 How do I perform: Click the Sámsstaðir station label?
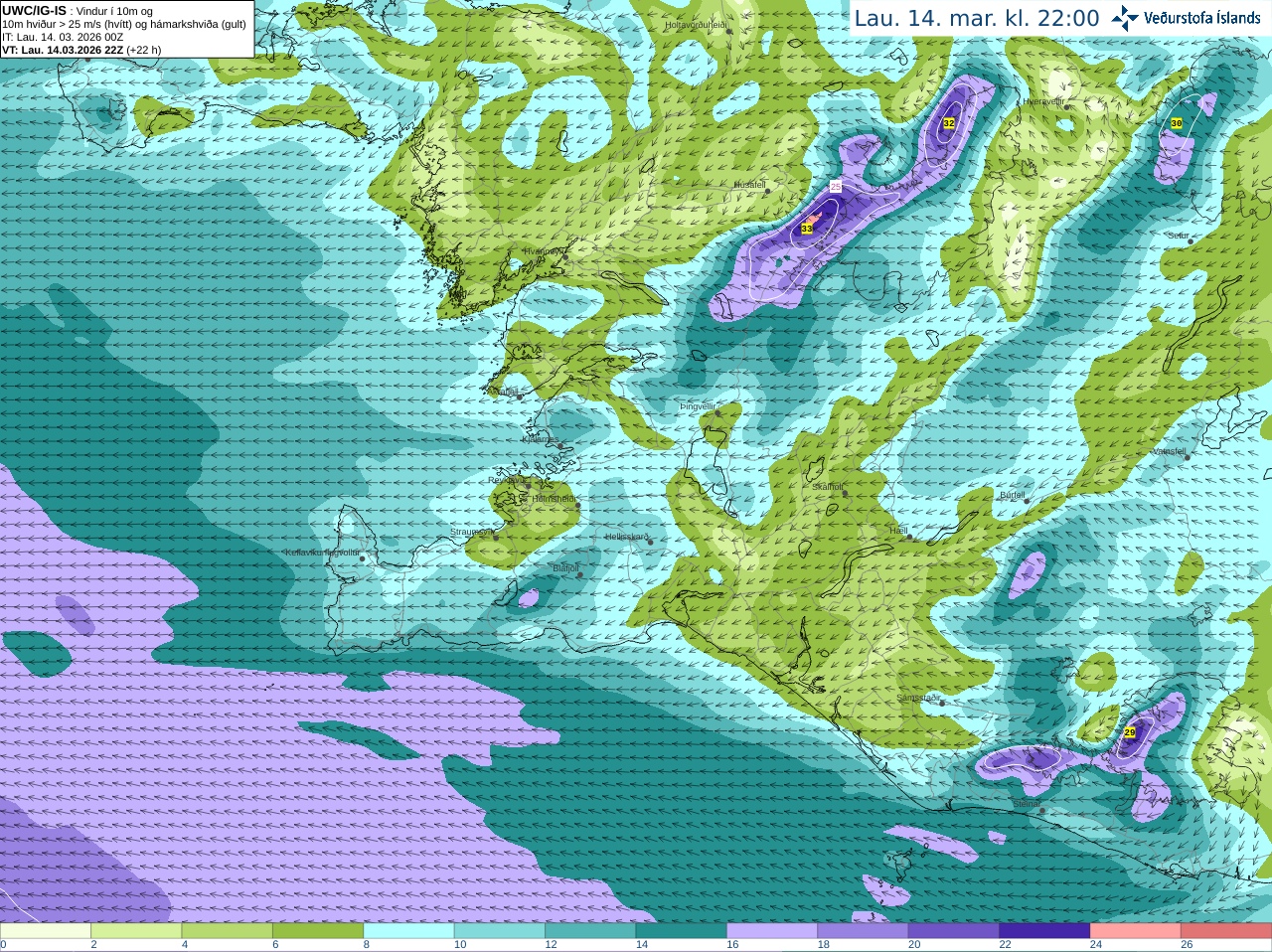pyautogui.click(x=918, y=698)
